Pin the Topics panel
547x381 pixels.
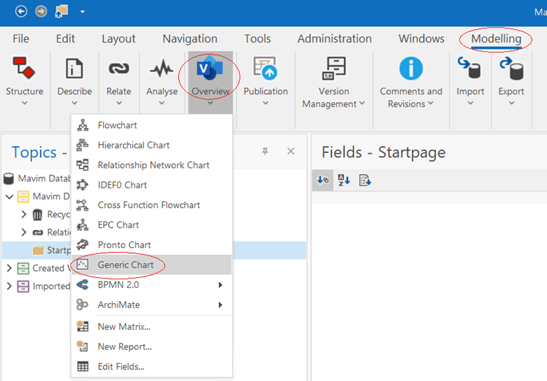click(x=265, y=151)
